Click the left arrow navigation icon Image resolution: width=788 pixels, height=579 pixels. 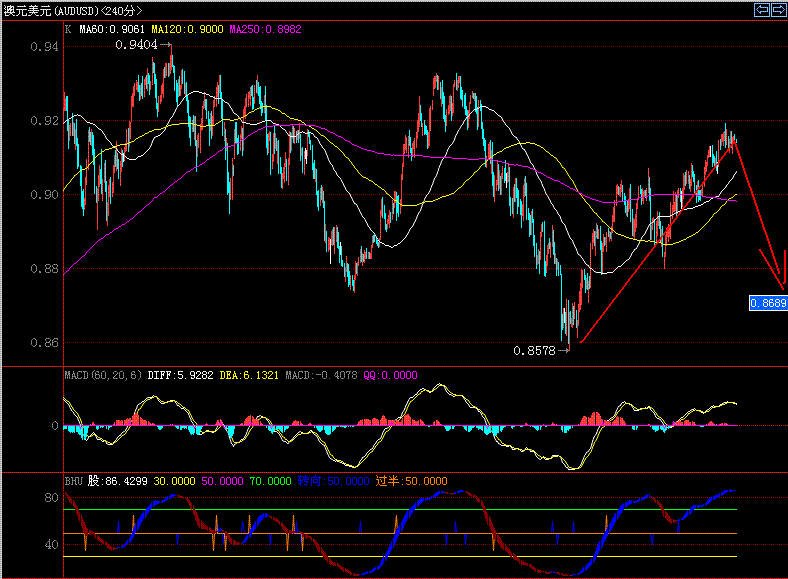pos(762,10)
